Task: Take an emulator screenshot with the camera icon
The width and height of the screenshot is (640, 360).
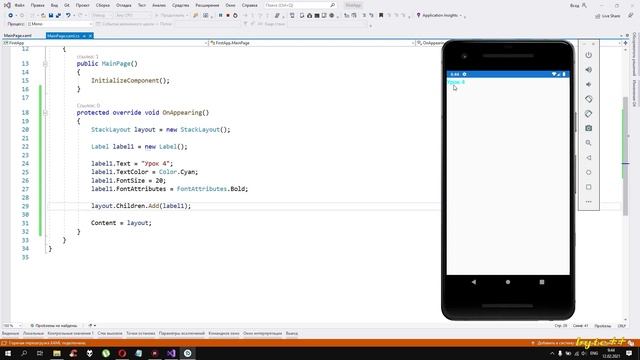Action: coord(589,128)
